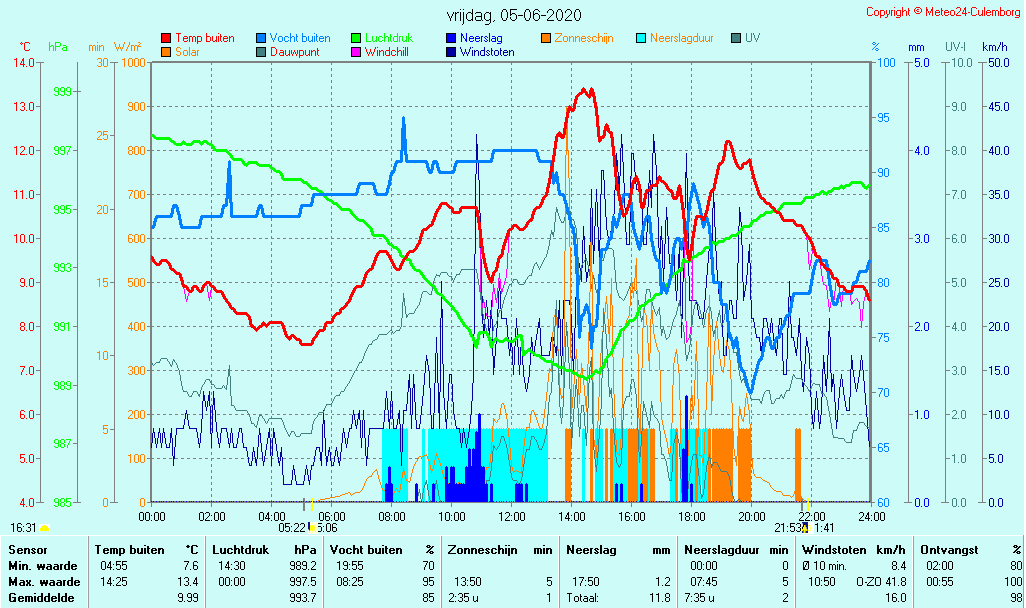
Task: Click the sunrise marker at 05:22
Action: point(311,527)
